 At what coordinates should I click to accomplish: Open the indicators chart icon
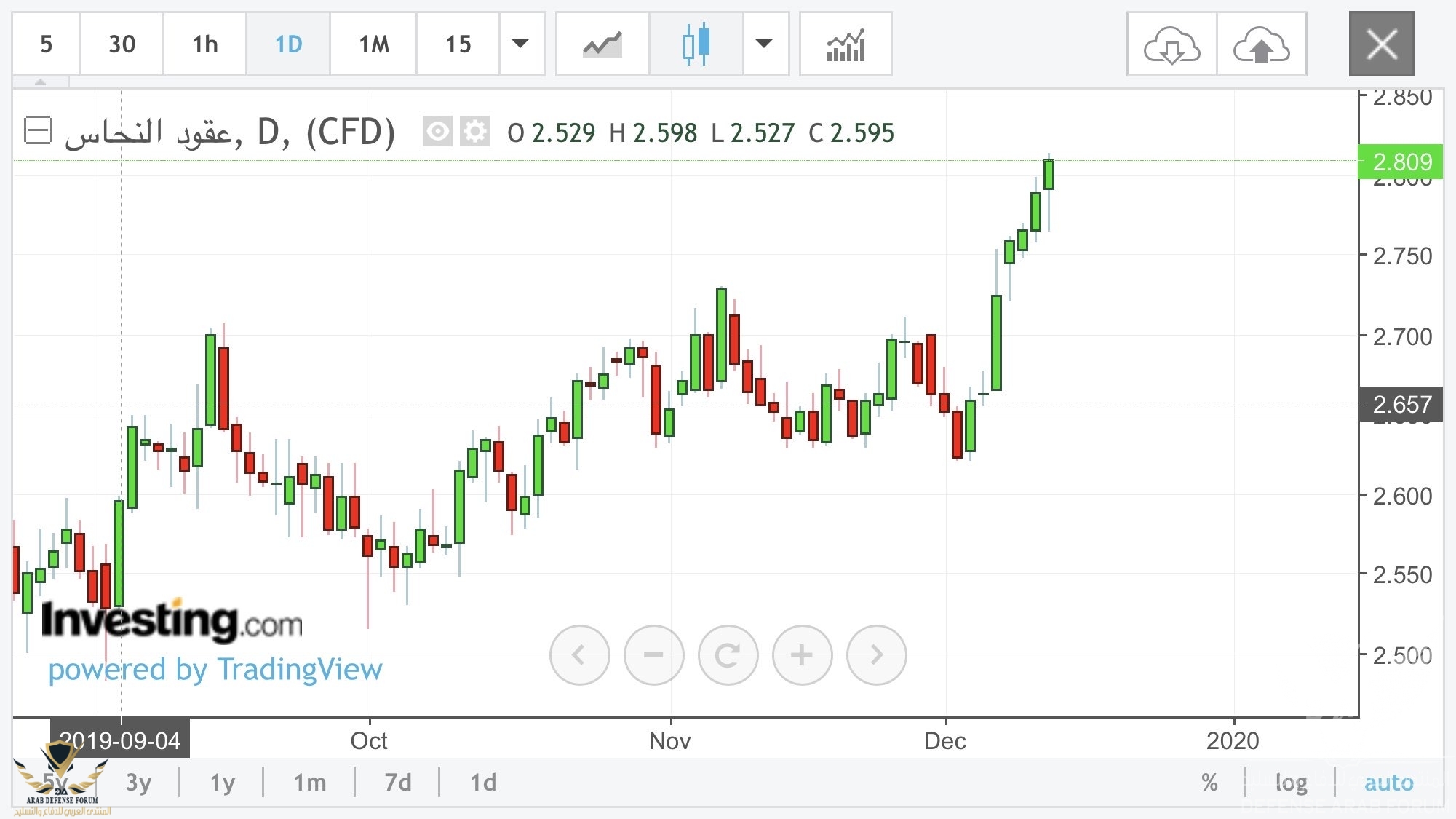(x=846, y=44)
